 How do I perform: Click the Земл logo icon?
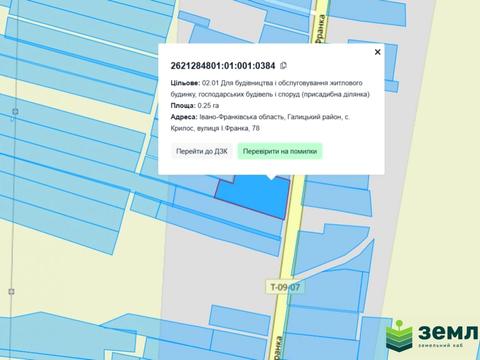pos(399,337)
